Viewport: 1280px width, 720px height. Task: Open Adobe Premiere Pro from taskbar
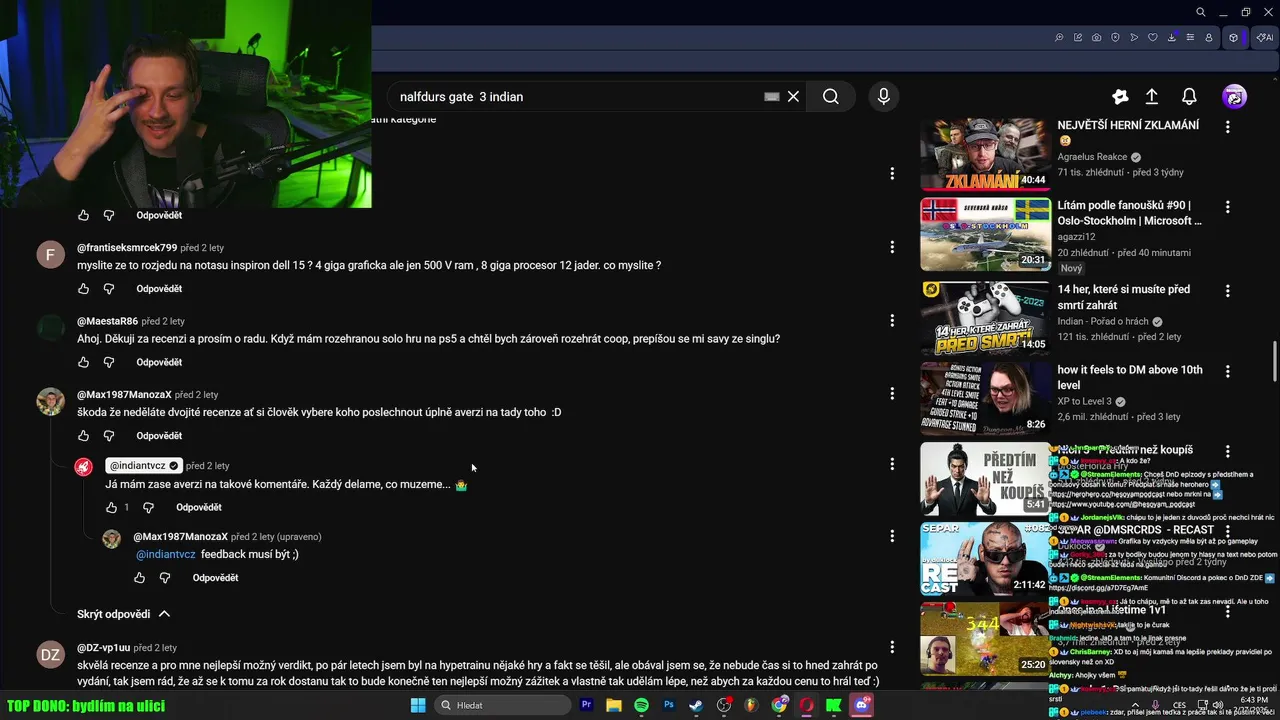coord(587,705)
